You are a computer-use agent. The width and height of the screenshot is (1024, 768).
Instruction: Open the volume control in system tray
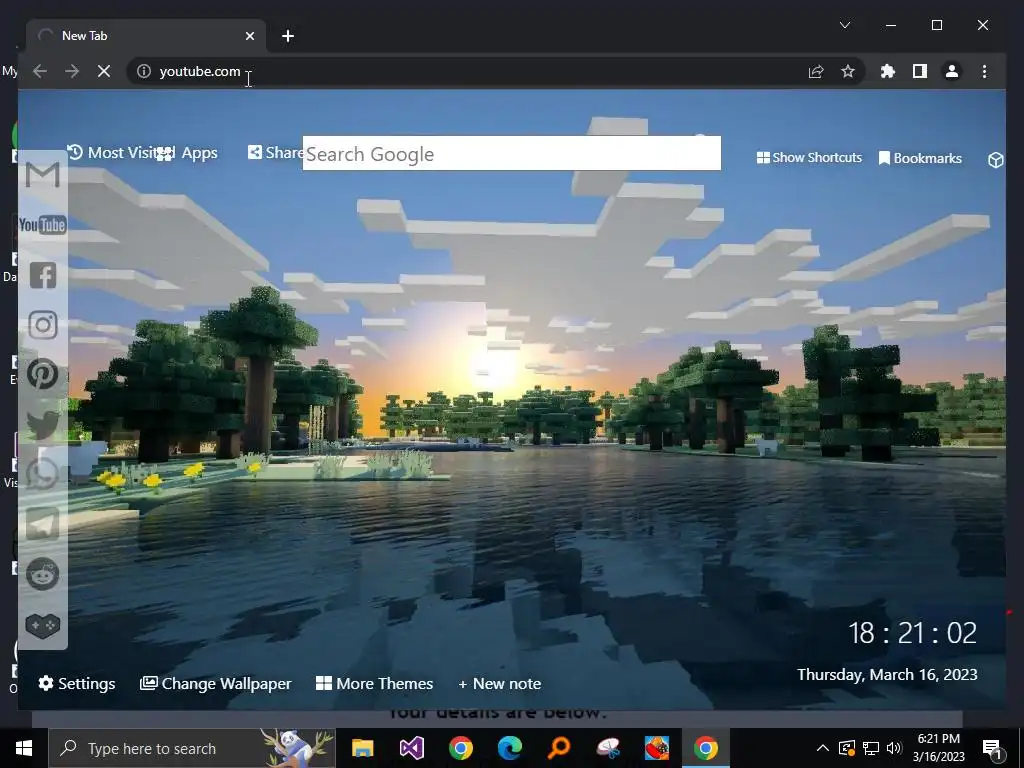pos(894,748)
